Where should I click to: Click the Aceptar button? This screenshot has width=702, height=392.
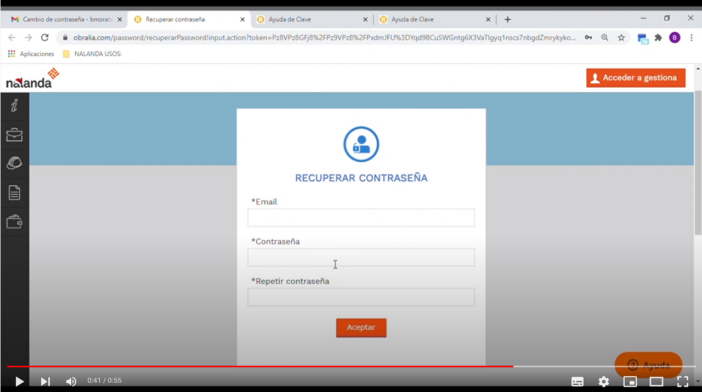(361, 327)
